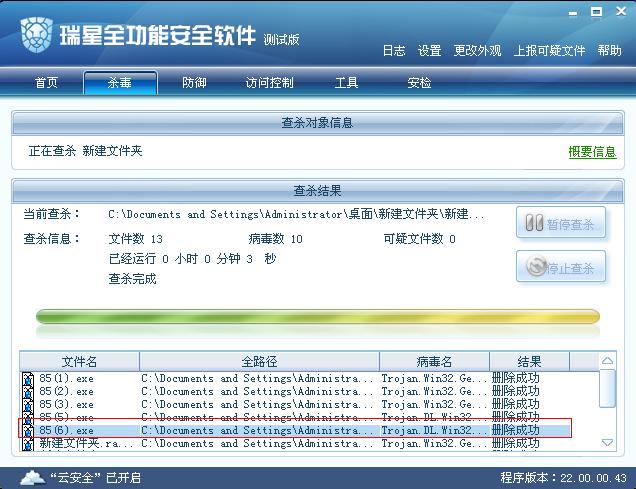Viewport: 636px width, 489px height.
Task: Open the 帮助 help menu
Action: point(609,51)
